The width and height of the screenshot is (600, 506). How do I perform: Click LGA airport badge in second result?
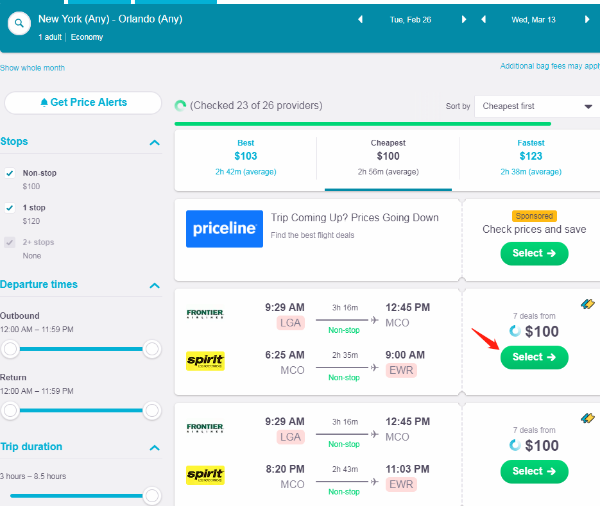click(290, 437)
